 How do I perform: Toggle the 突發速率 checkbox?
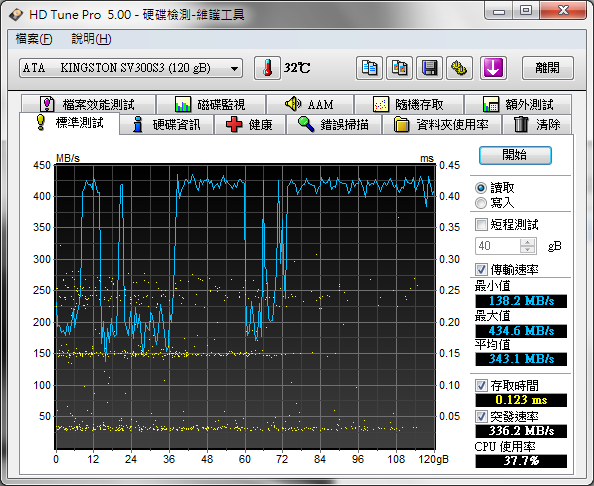click(x=481, y=417)
